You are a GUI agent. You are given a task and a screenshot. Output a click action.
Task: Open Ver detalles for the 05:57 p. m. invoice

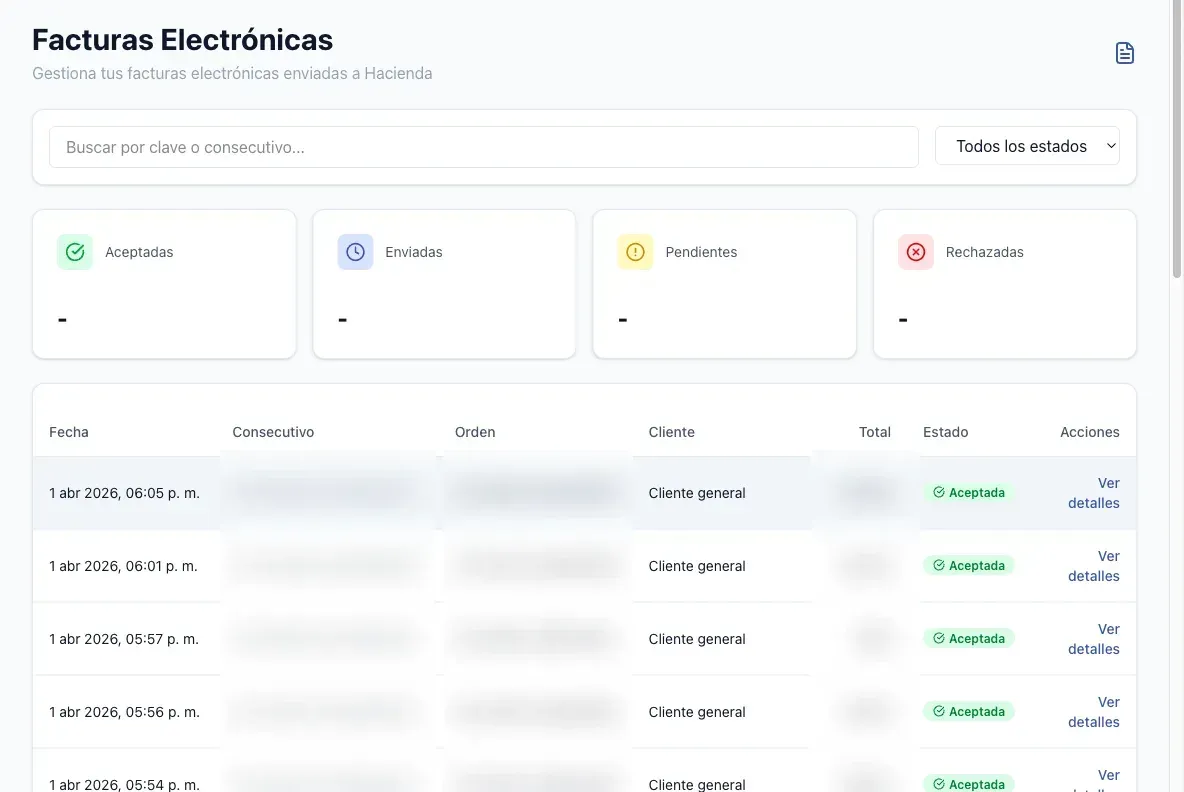1093,639
